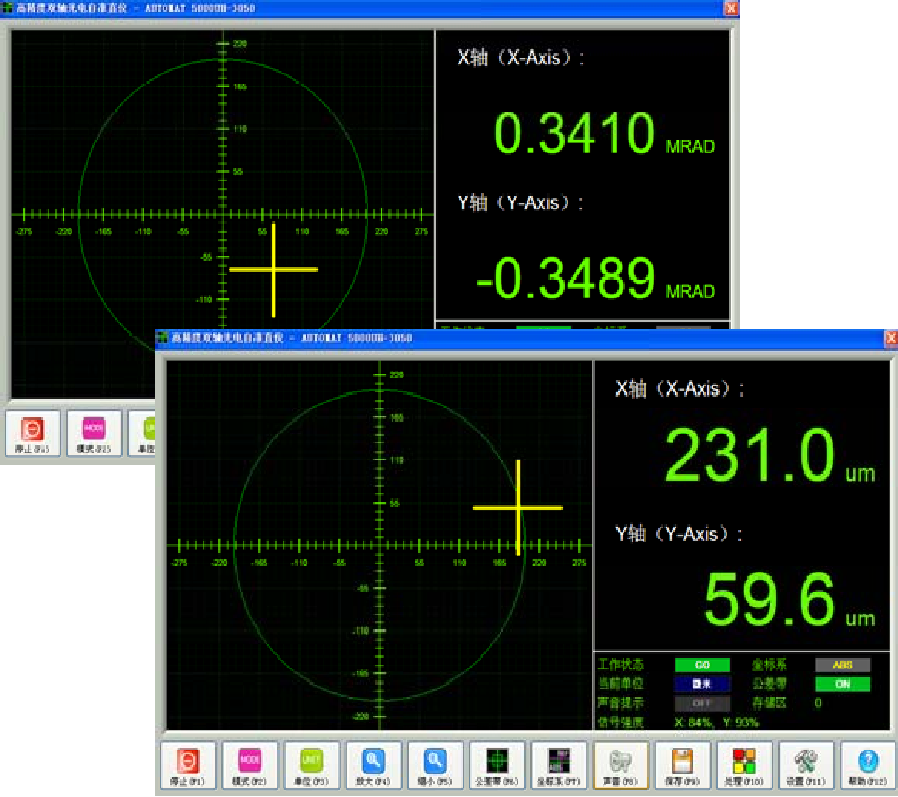Image resolution: width=898 pixels, height=797 pixels.
Task: Close the front window showing um readings
Action: point(890,339)
